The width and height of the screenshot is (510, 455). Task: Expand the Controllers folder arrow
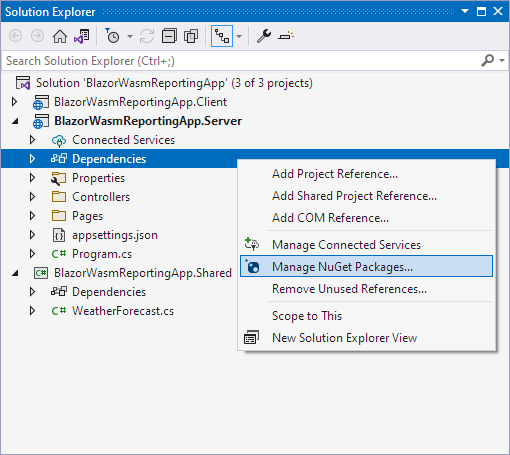(x=32, y=197)
